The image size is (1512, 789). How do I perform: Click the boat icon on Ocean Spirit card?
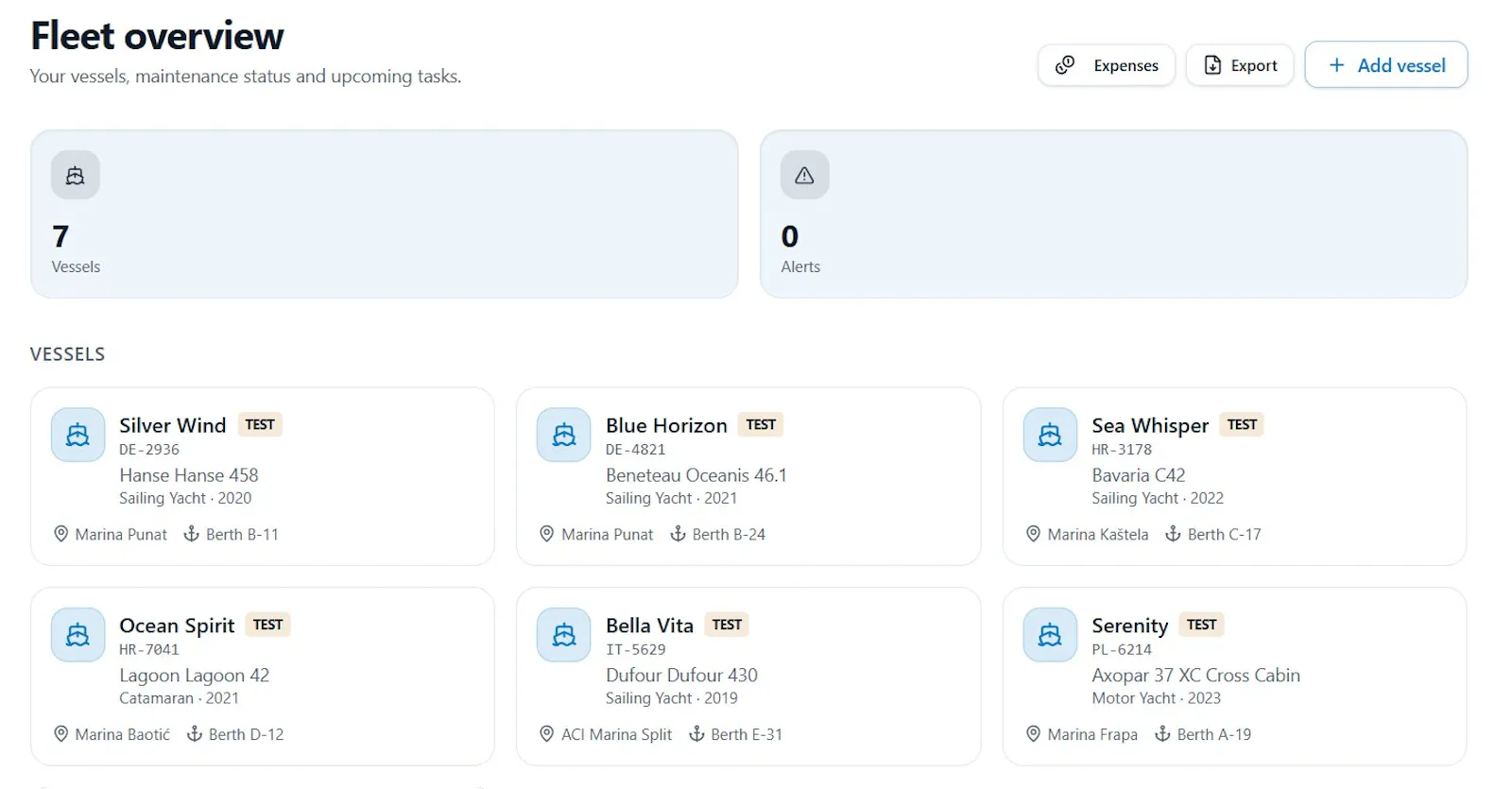pos(78,635)
